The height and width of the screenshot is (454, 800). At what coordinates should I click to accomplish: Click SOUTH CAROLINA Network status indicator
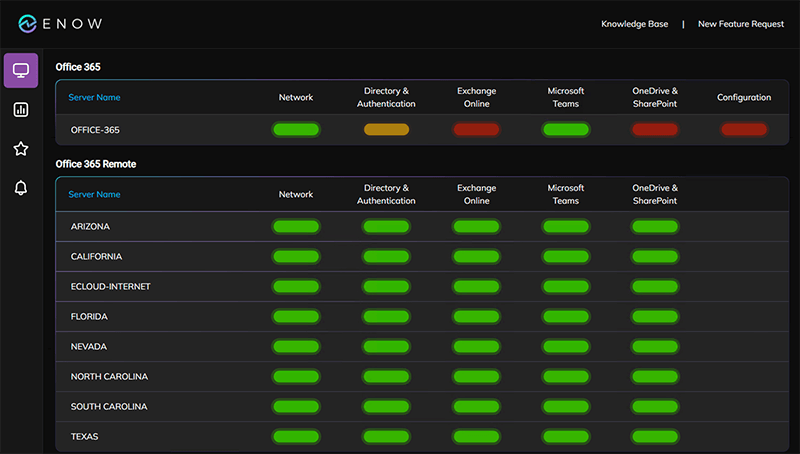click(x=296, y=407)
